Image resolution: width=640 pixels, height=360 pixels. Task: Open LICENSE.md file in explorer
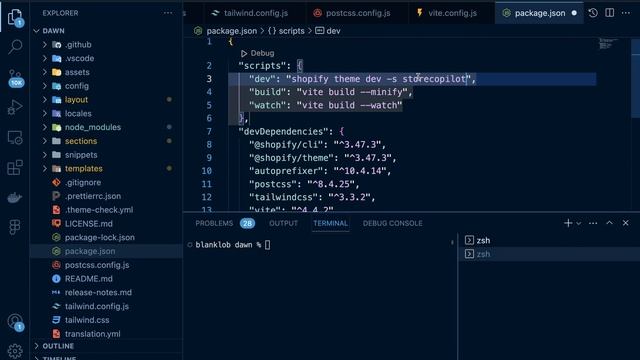[x=89, y=224]
